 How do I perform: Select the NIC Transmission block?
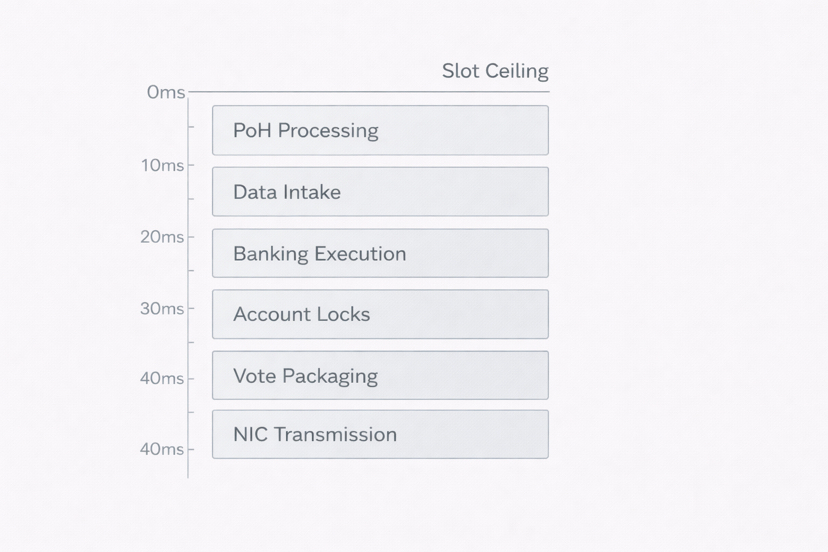380,434
